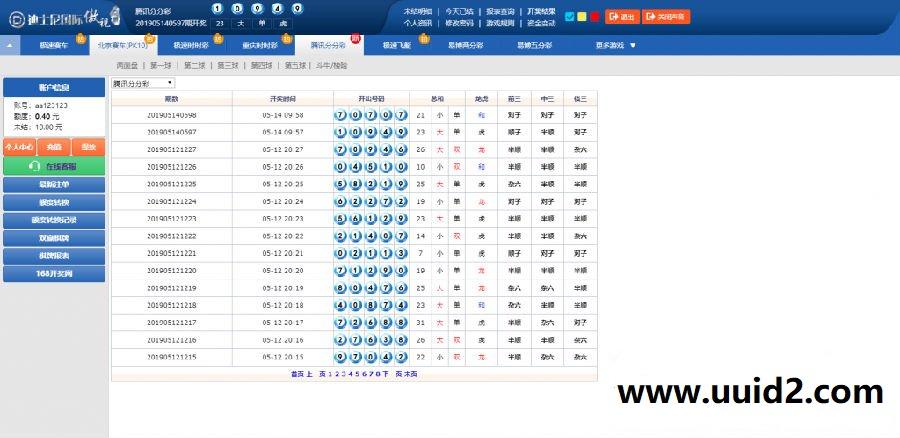Click the orange 提款 button
Image resolution: width=900 pixels, height=438 pixels.
[x=88, y=147]
